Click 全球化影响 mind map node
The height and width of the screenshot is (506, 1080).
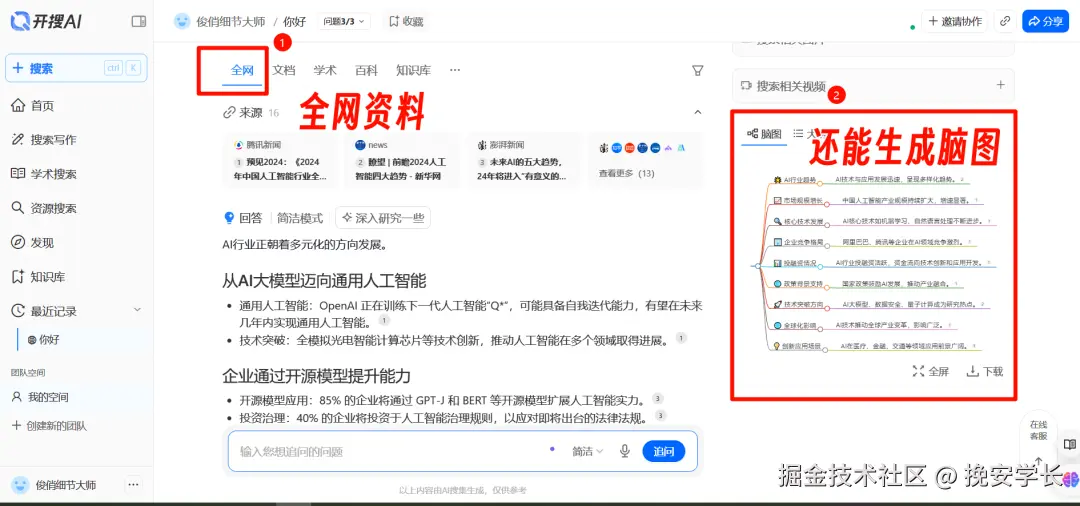click(795, 326)
